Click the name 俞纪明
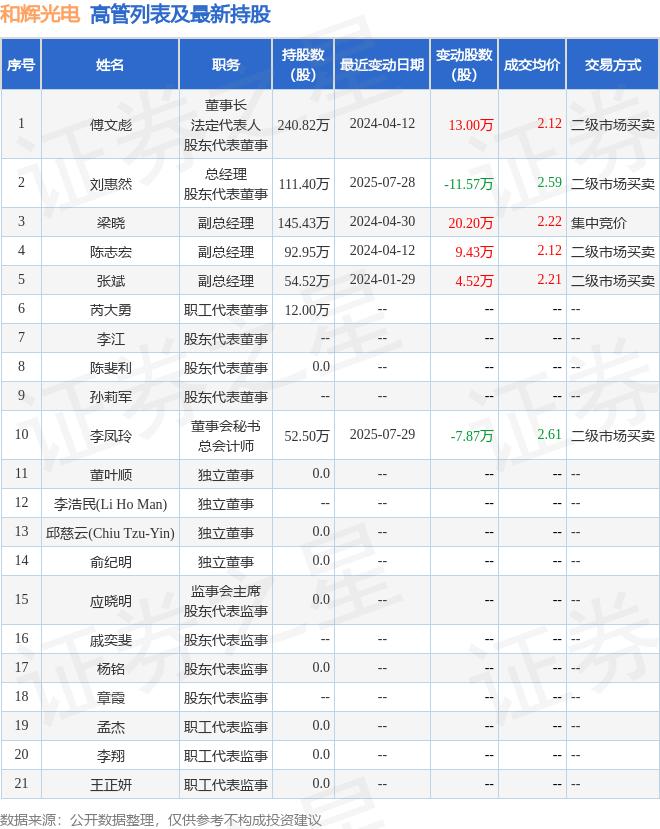The image size is (660, 829). coord(111,562)
